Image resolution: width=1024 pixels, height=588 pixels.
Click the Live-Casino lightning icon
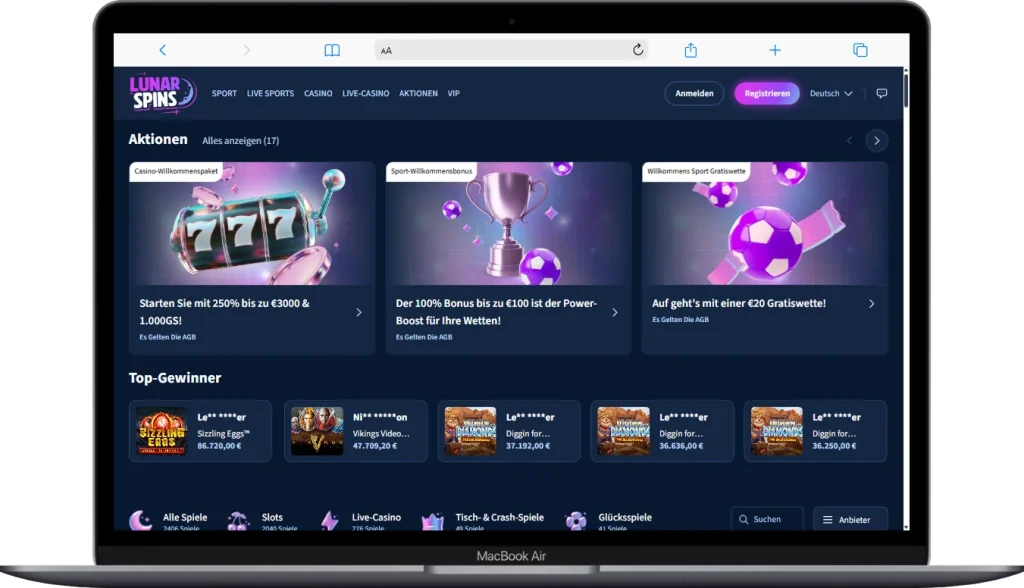[x=330, y=521]
